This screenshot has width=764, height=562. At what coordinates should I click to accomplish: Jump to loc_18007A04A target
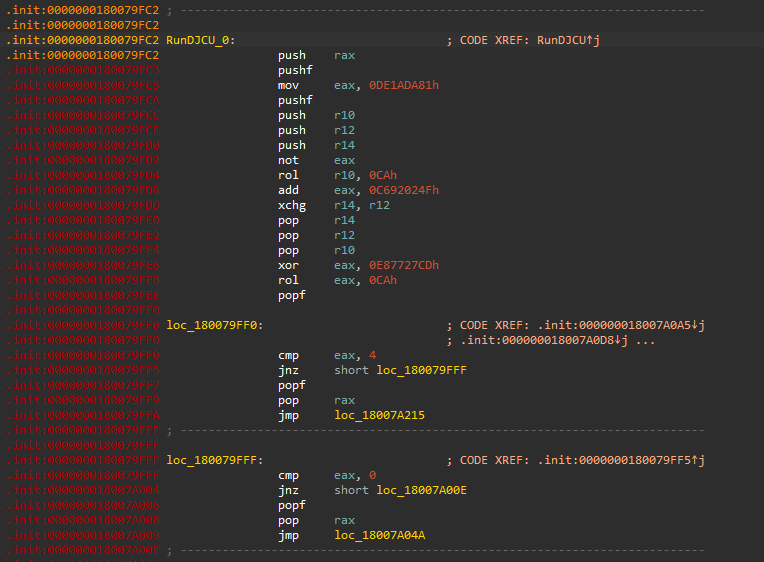(380, 535)
